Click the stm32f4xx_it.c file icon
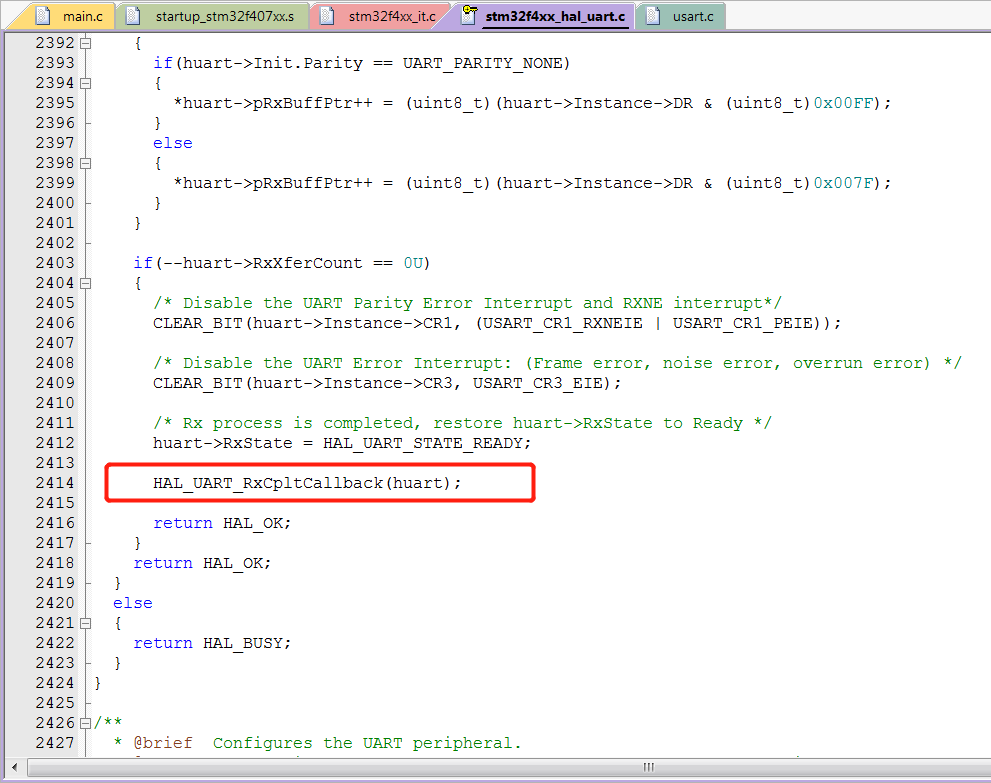This screenshot has width=991, height=783. pyautogui.click(x=327, y=15)
